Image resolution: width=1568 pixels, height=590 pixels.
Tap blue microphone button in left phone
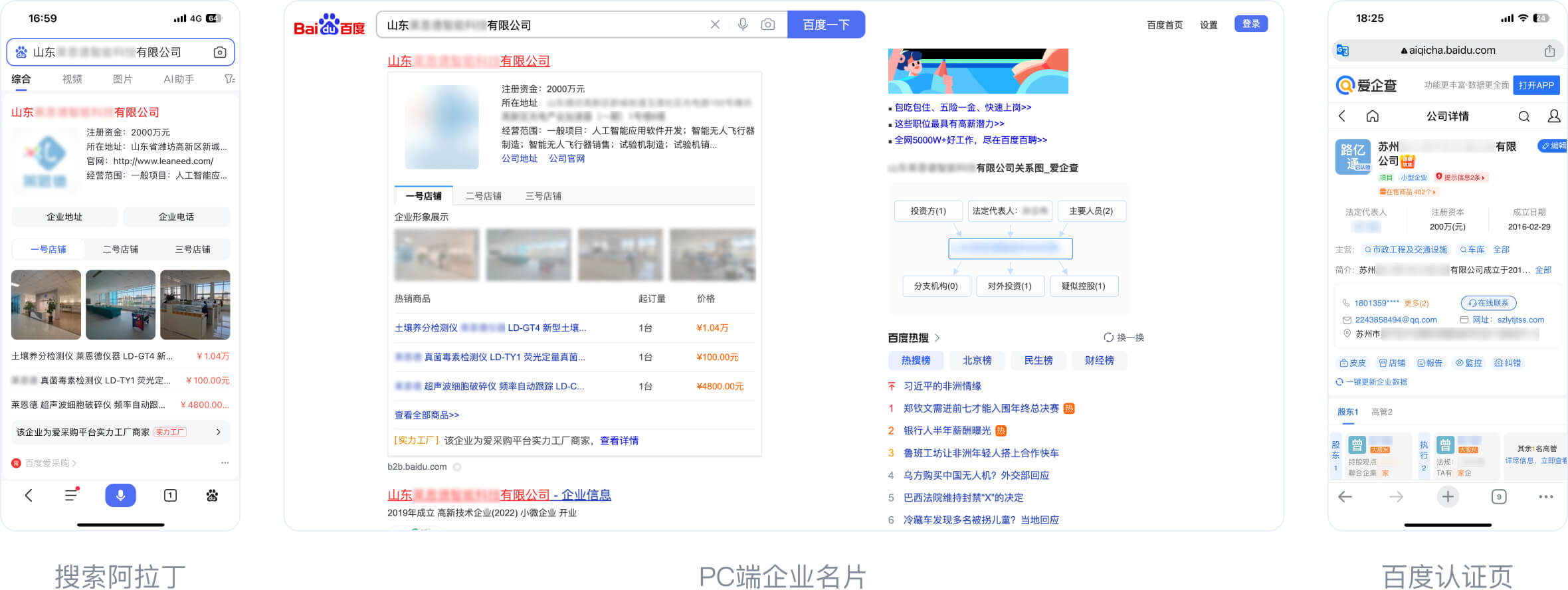coord(120,495)
